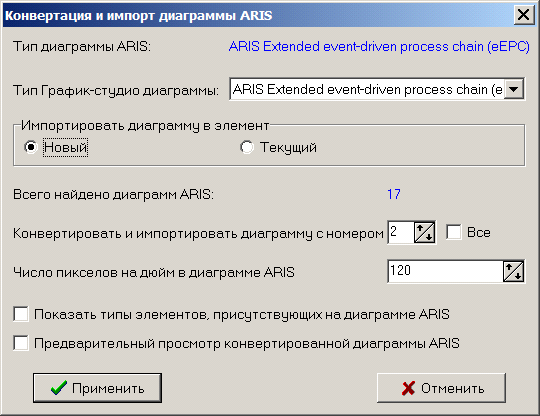
Task: Open the Тип График-студио диаграммы dropdown arrow
Action: [x=514, y=89]
